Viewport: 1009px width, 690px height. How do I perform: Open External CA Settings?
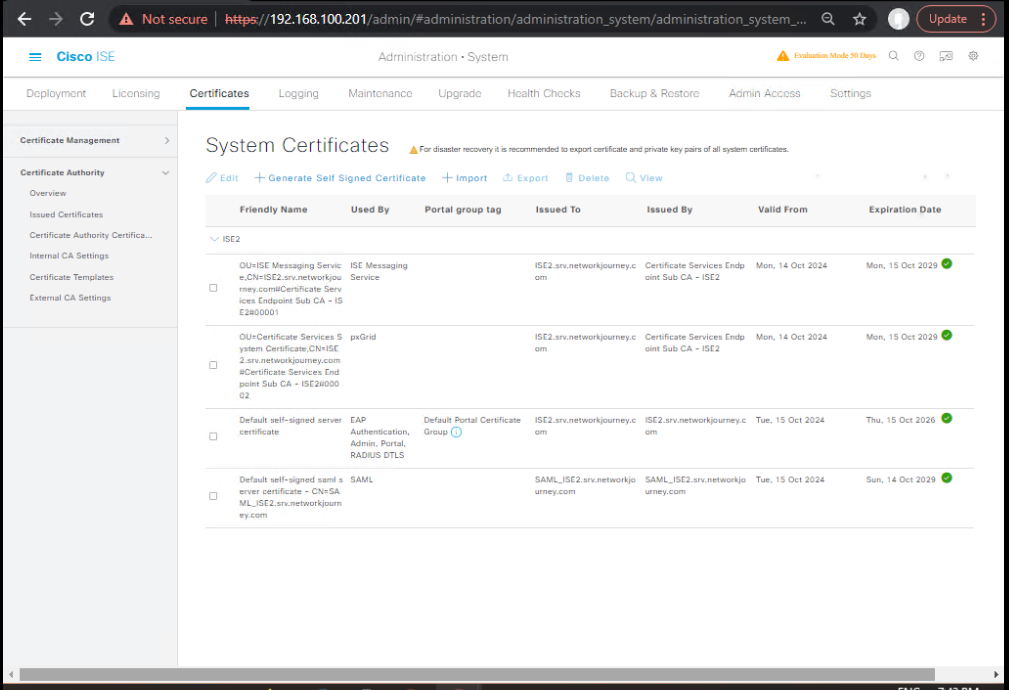pos(70,297)
